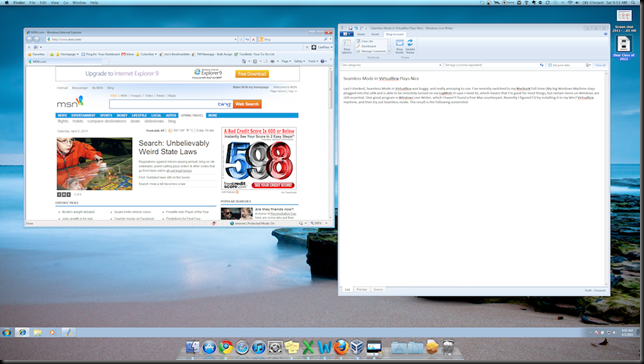Click View all link beside post date
Viewport: 644px width, 364px height.
[x=600, y=65]
